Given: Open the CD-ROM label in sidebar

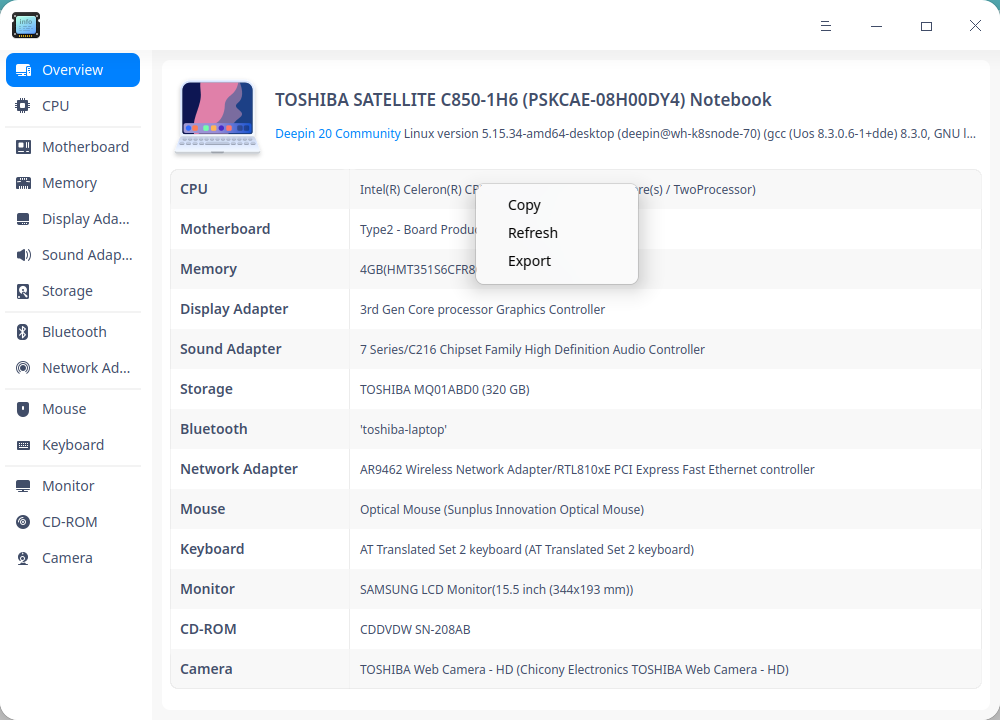Looking at the screenshot, I should click(70, 522).
